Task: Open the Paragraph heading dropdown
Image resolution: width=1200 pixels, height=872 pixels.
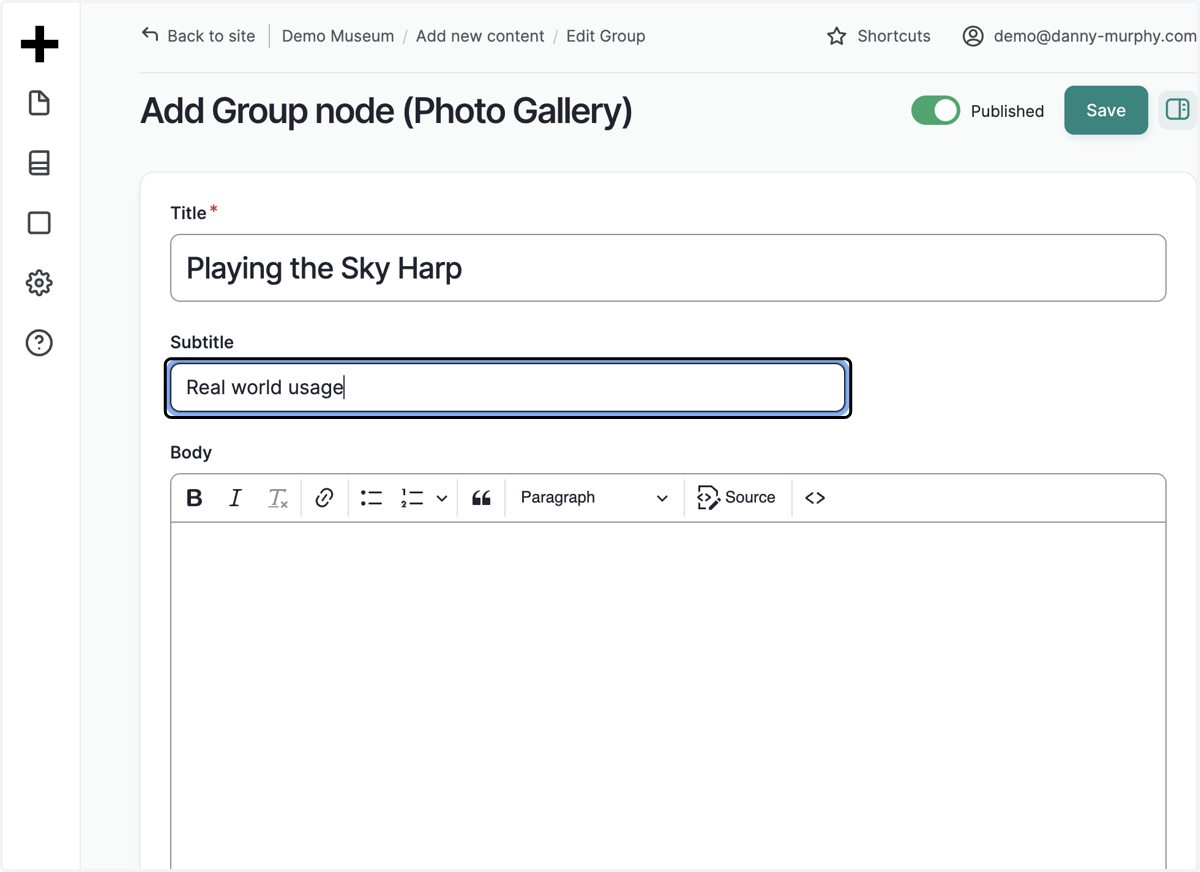Action: (594, 498)
